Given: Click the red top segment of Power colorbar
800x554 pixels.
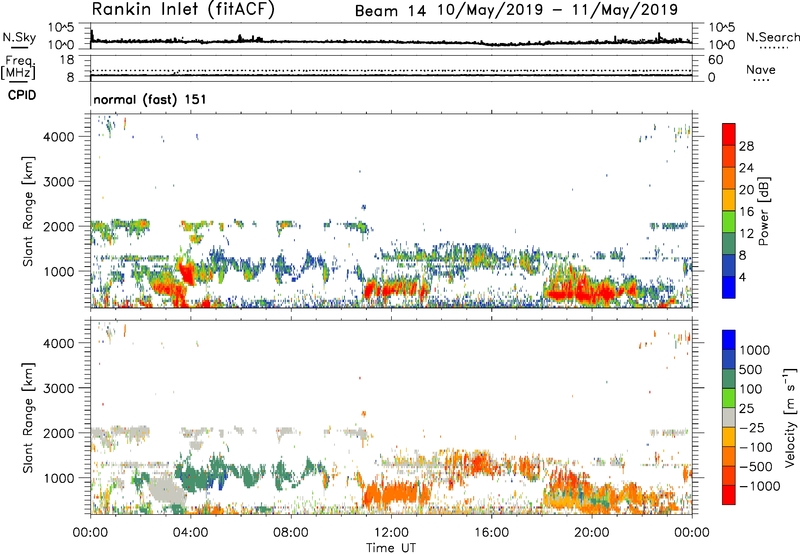Looking at the screenshot, I should (x=729, y=134).
